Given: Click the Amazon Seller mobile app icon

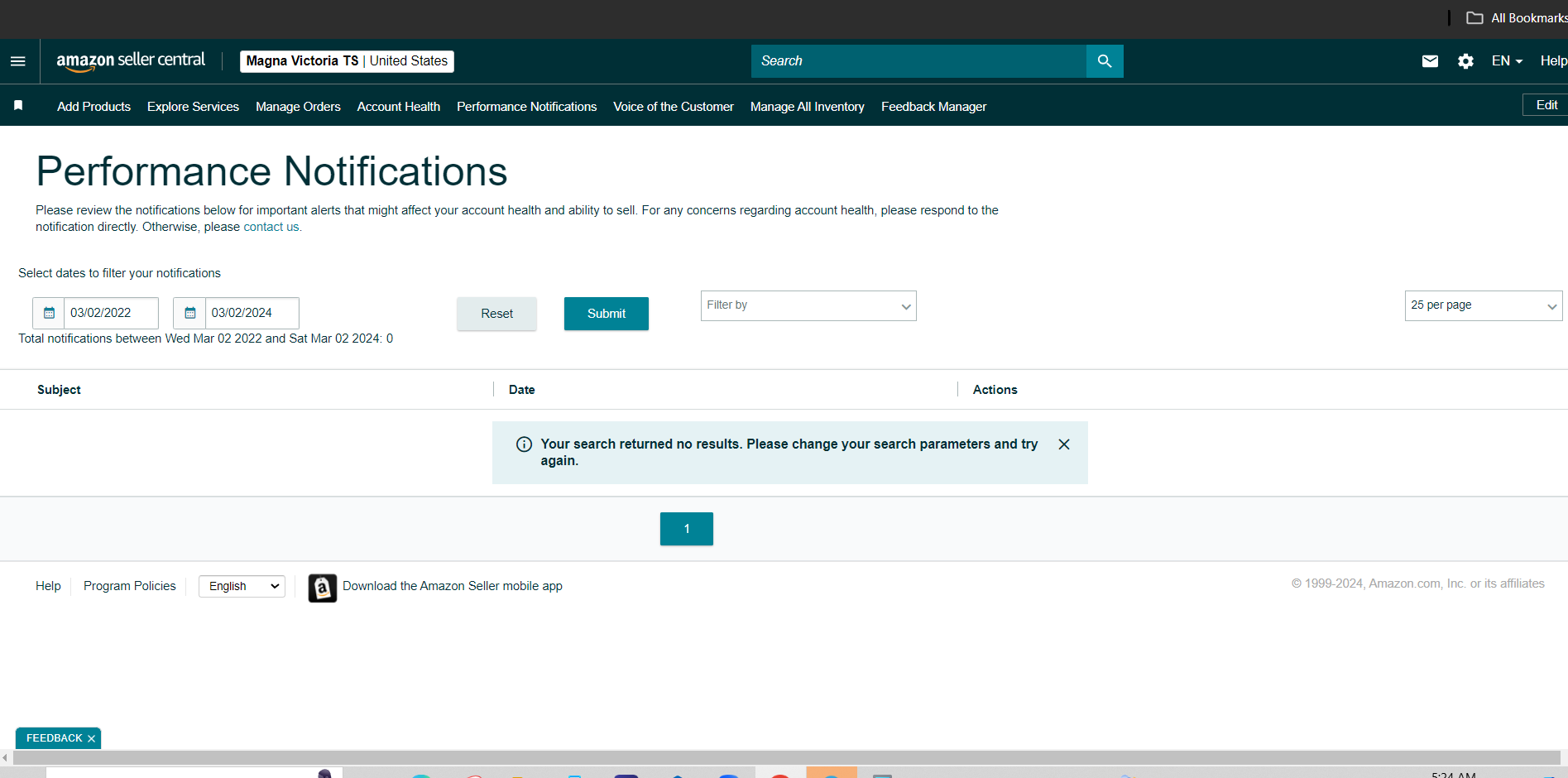Looking at the screenshot, I should pyautogui.click(x=323, y=588).
